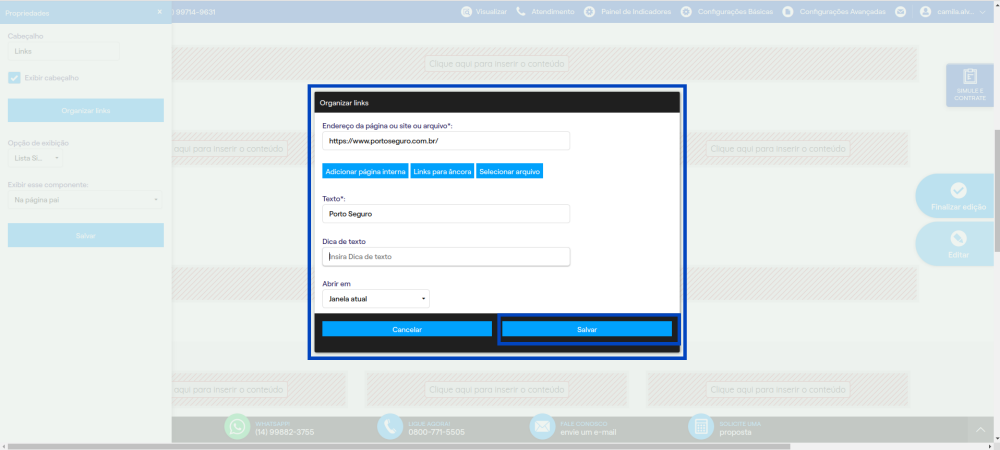Click the vertical page scrollbar
This screenshot has width=1000, height=450.
click(x=997, y=191)
